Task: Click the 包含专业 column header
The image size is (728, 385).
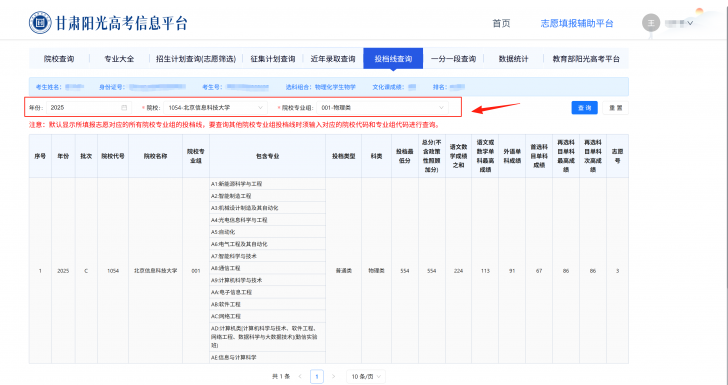Action: pyautogui.click(x=267, y=156)
